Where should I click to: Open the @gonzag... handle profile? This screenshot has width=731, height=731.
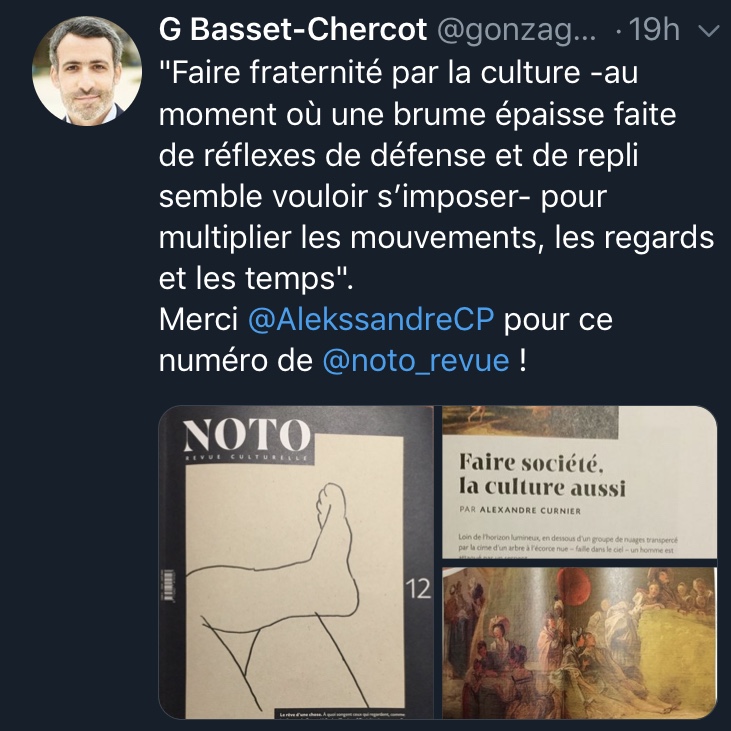click(517, 31)
